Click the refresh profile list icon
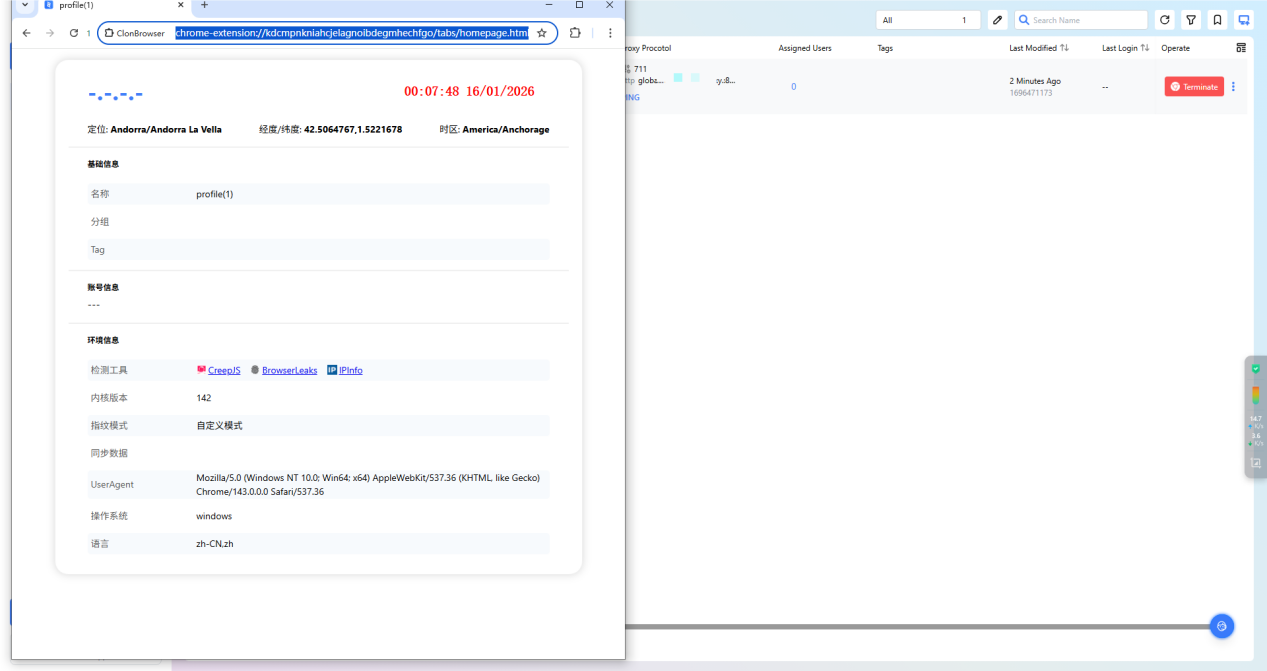 tap(1165, 20)
